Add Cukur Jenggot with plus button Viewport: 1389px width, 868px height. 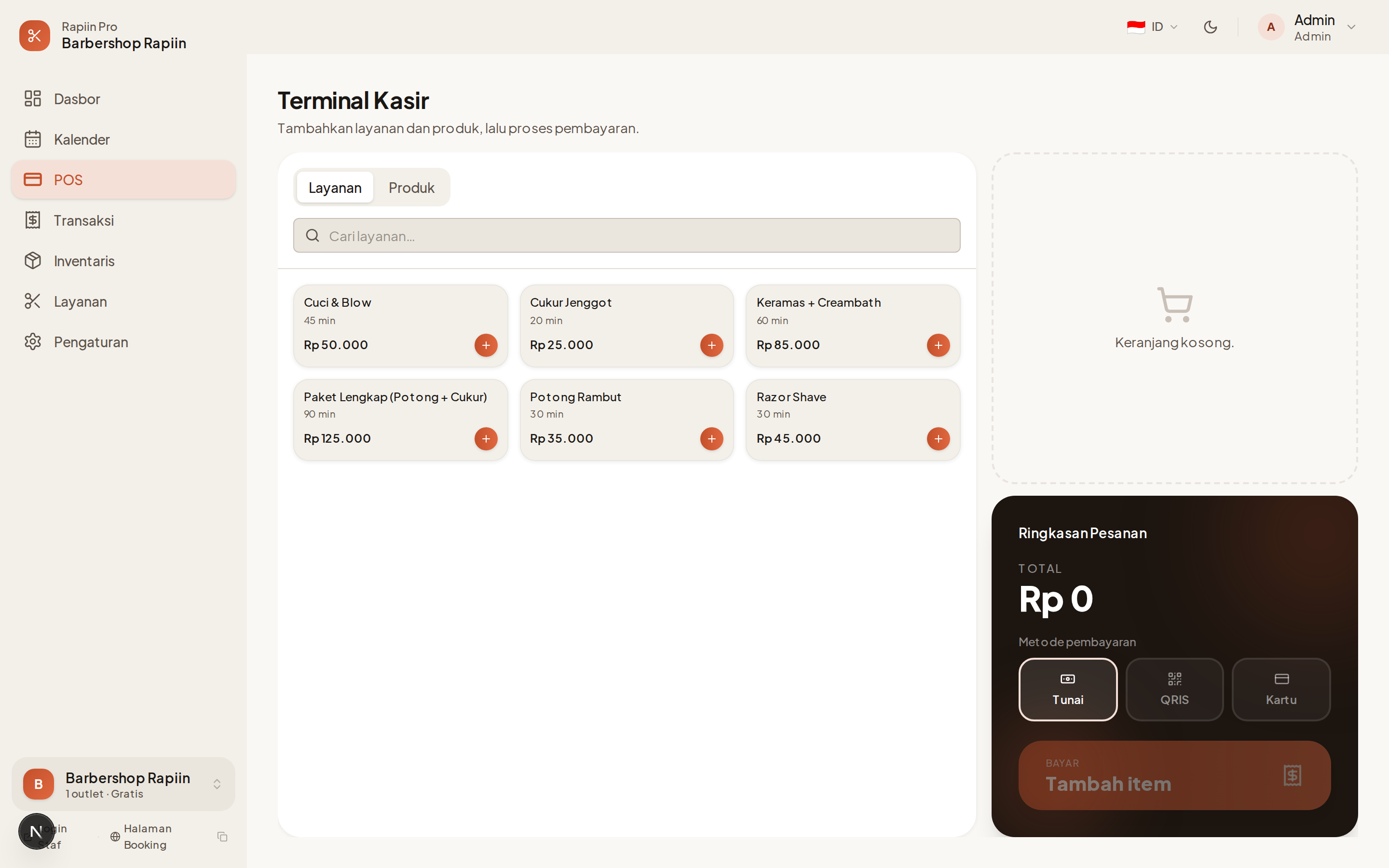click(x=711, y=345)
